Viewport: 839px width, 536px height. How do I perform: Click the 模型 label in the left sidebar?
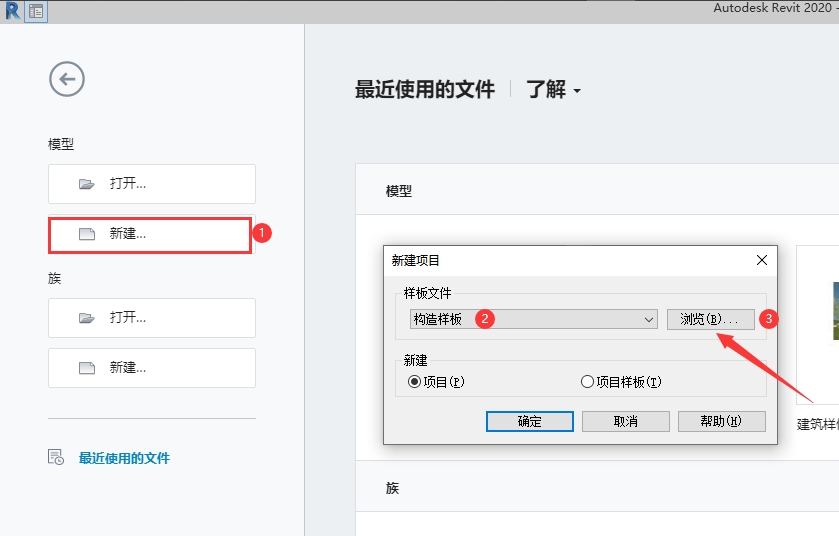(x=61, y=144)
